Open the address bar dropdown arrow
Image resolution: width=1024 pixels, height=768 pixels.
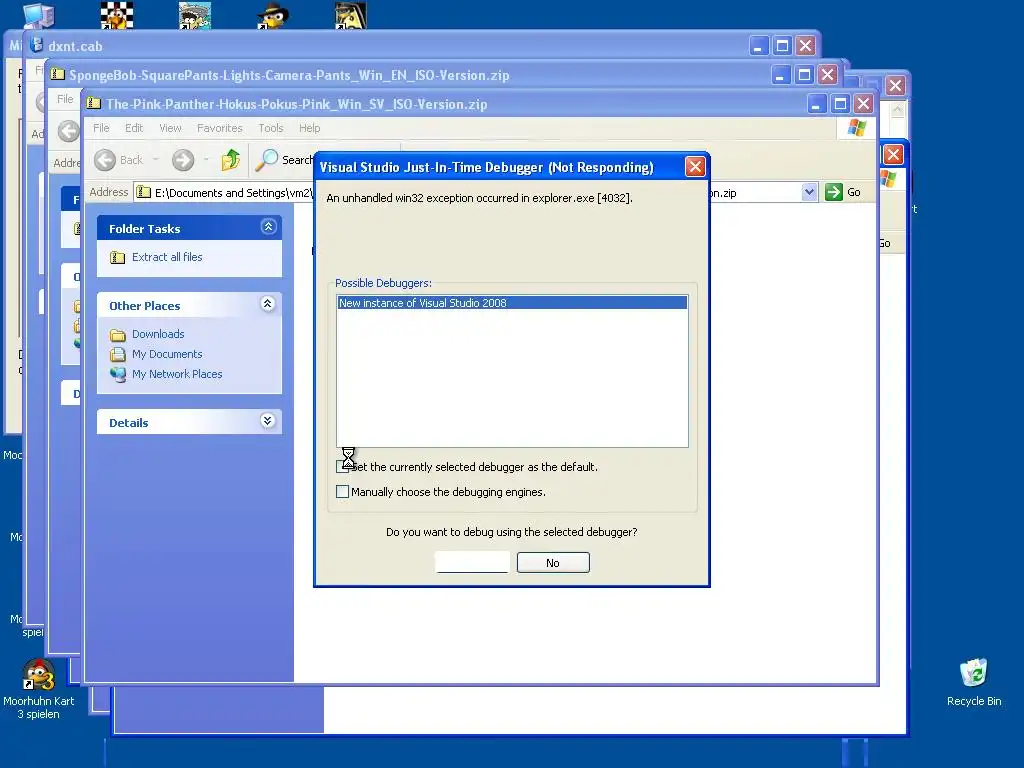pos(809,192)
